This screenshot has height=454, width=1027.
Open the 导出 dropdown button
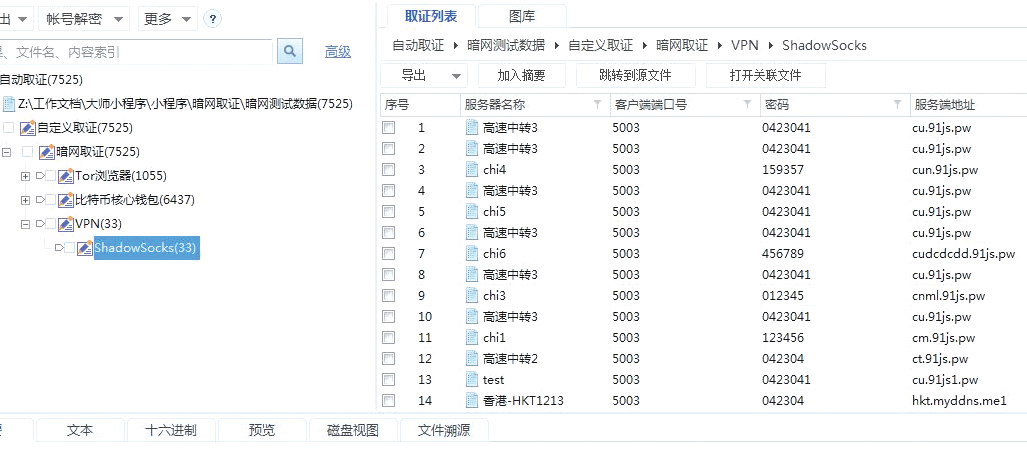click(422, 75)
